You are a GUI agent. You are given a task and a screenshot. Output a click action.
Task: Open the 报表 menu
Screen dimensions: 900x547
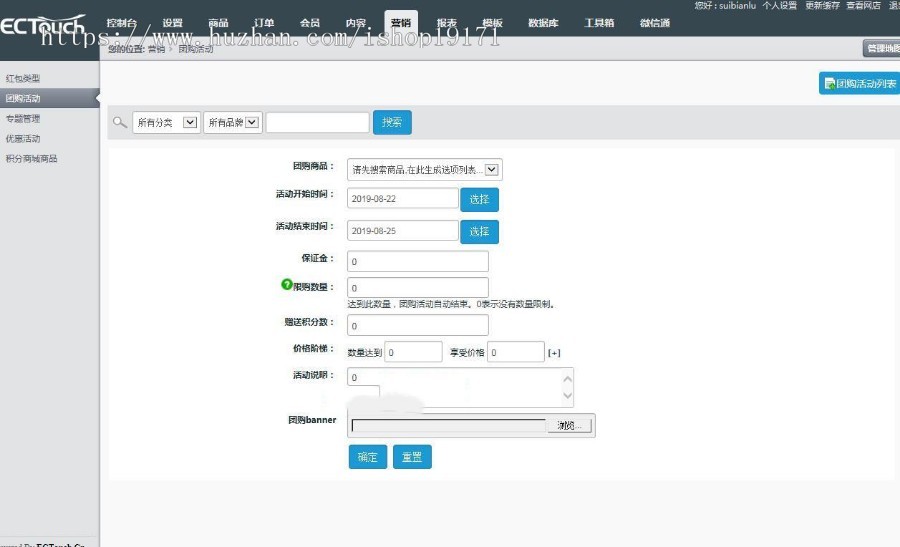(447, 23)
